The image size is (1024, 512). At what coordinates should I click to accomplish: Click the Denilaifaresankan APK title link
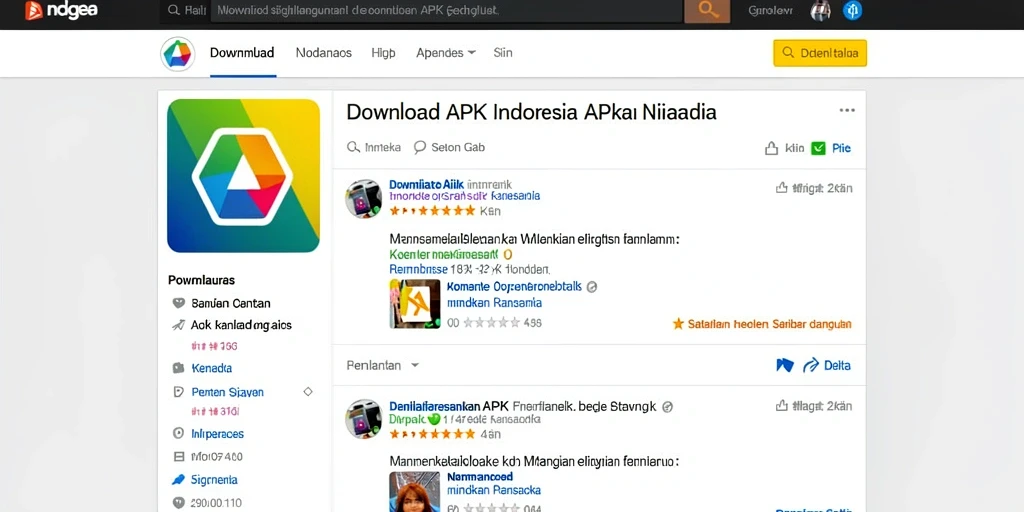(449, 406)
